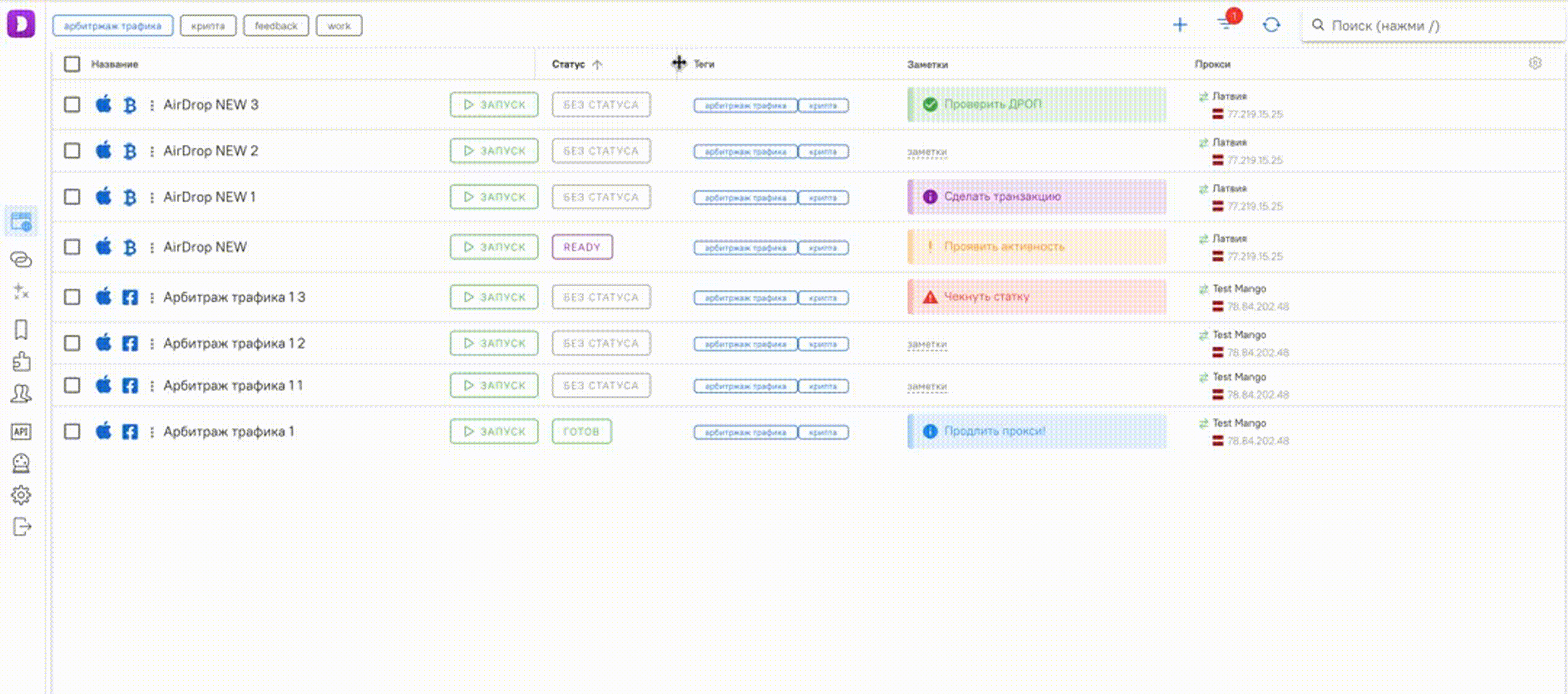Click the plus icon to create profile
Viewport: 1568px width, 694px height.
point(1180,25)
